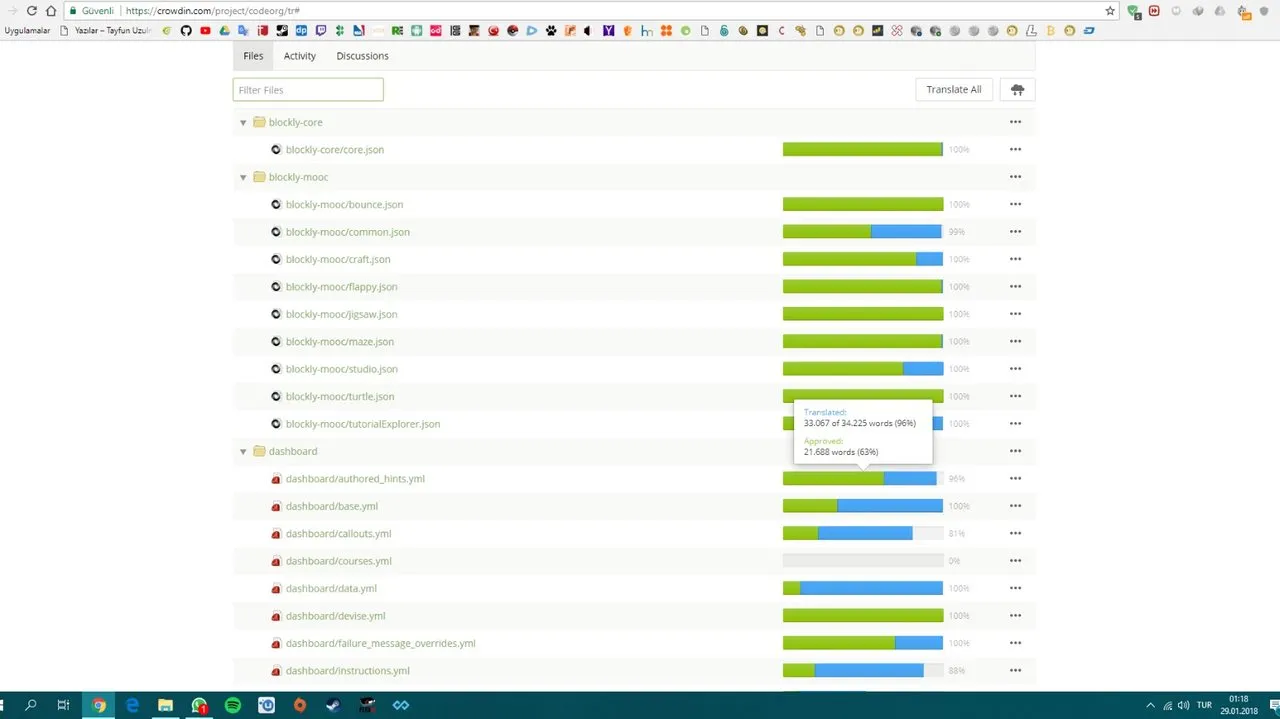Open the Yahoo bookmark icon

[x=608, y=31]
